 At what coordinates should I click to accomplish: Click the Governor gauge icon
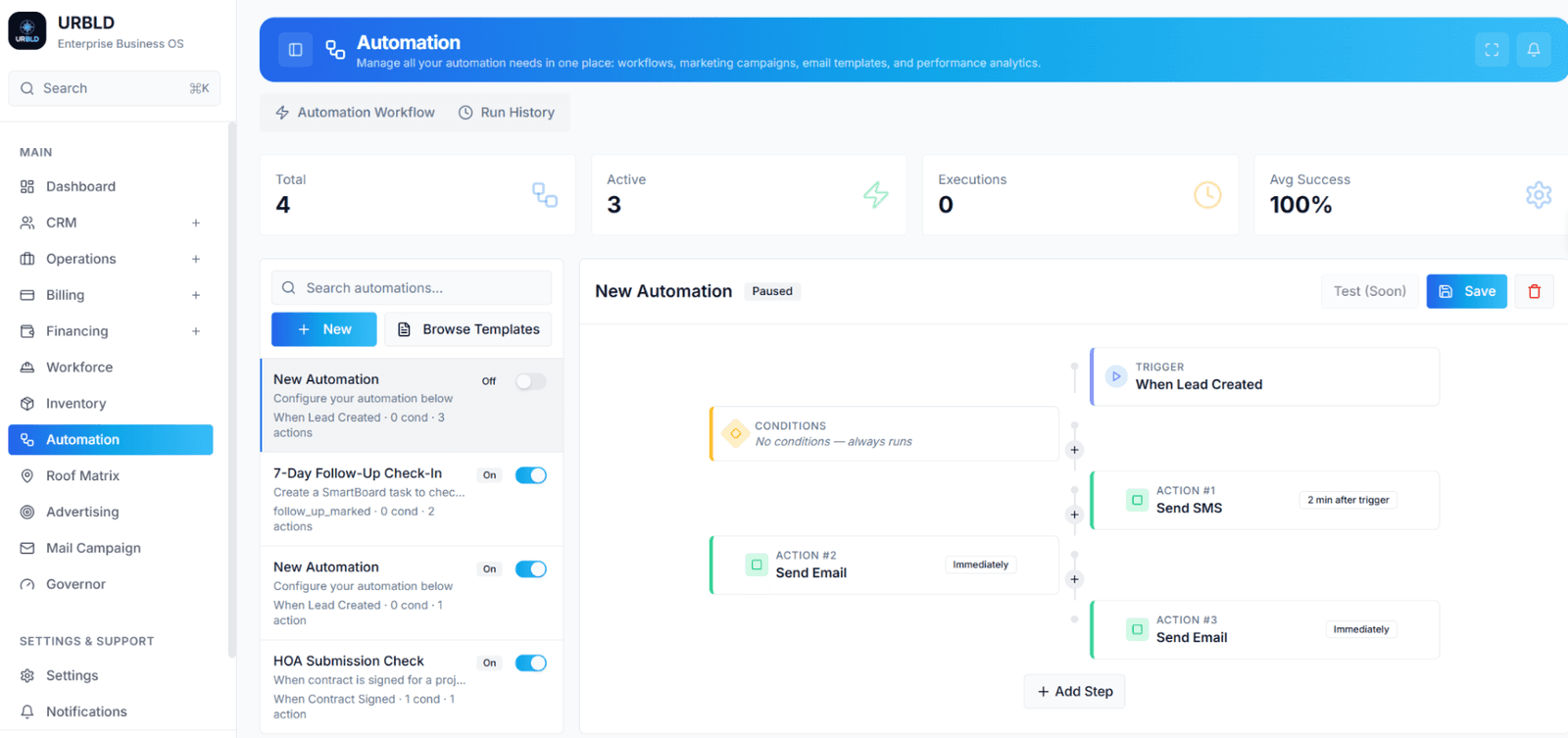[x=27, y=584]
